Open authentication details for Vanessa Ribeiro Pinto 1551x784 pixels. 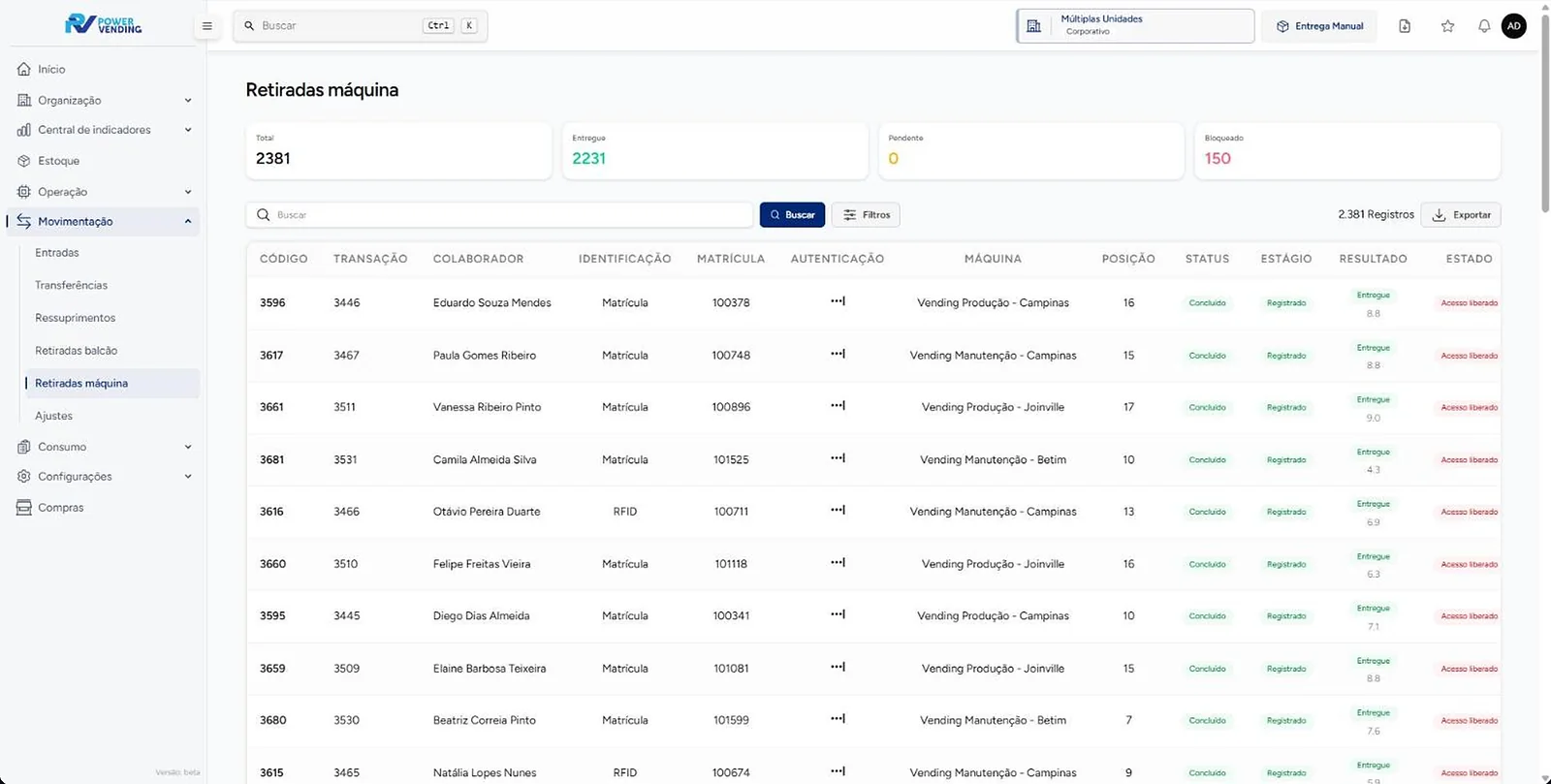click(838, 406)
